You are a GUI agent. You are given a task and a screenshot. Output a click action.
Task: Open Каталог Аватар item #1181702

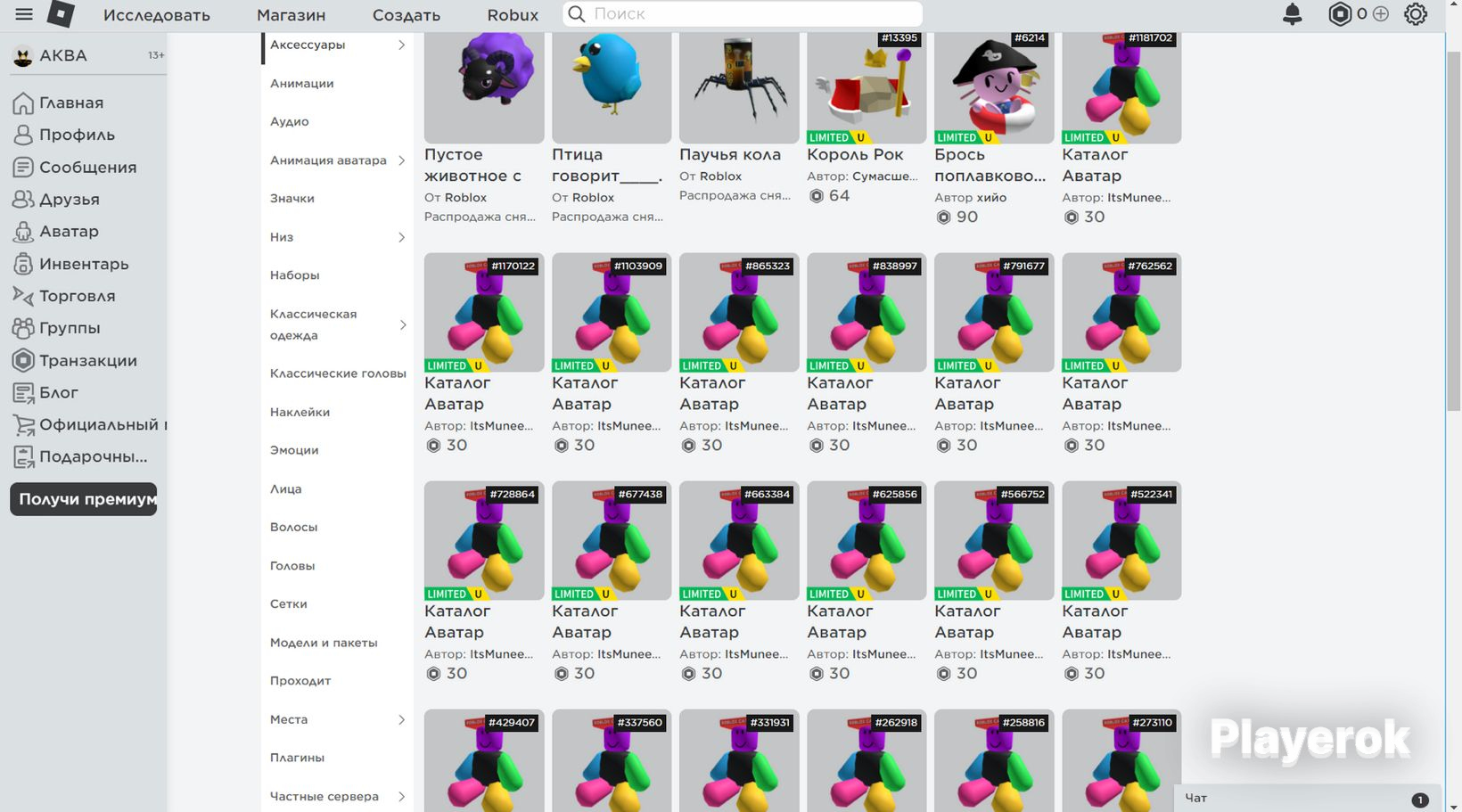click(1121, 87)
